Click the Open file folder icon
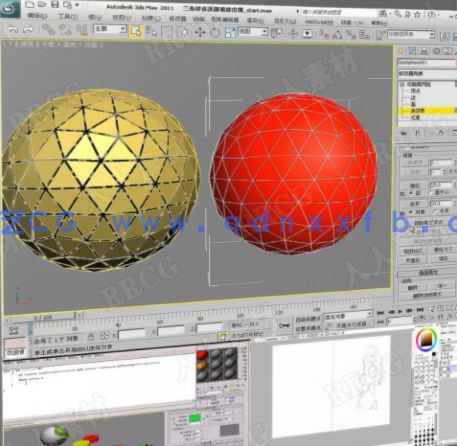The image size is (457, 446). click(42, 4)
